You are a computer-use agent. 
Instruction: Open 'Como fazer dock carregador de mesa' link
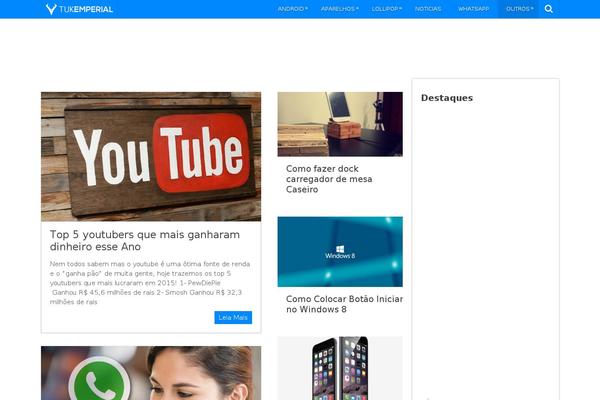329,179
